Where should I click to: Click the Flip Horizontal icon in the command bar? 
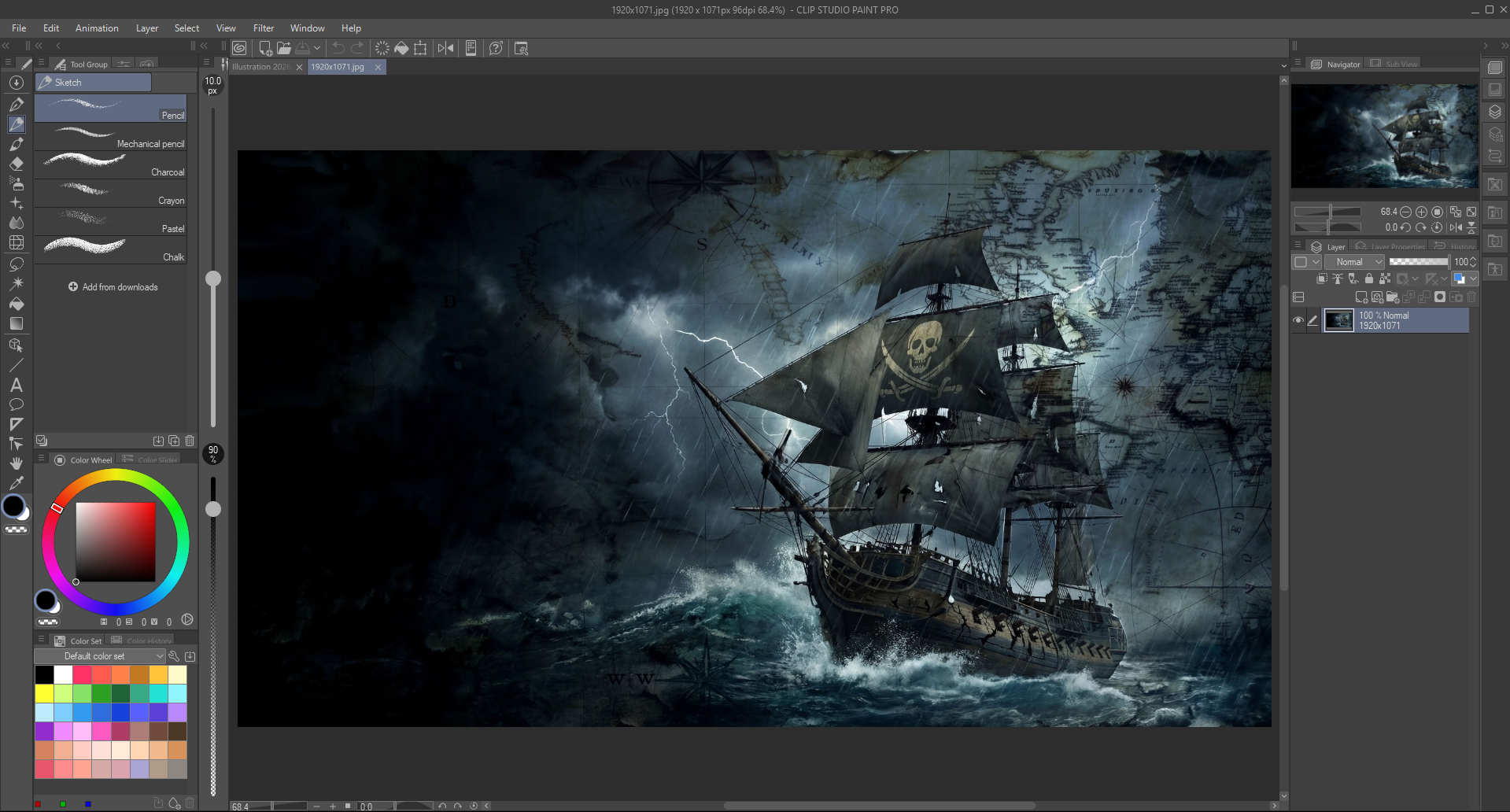point(445,48)
